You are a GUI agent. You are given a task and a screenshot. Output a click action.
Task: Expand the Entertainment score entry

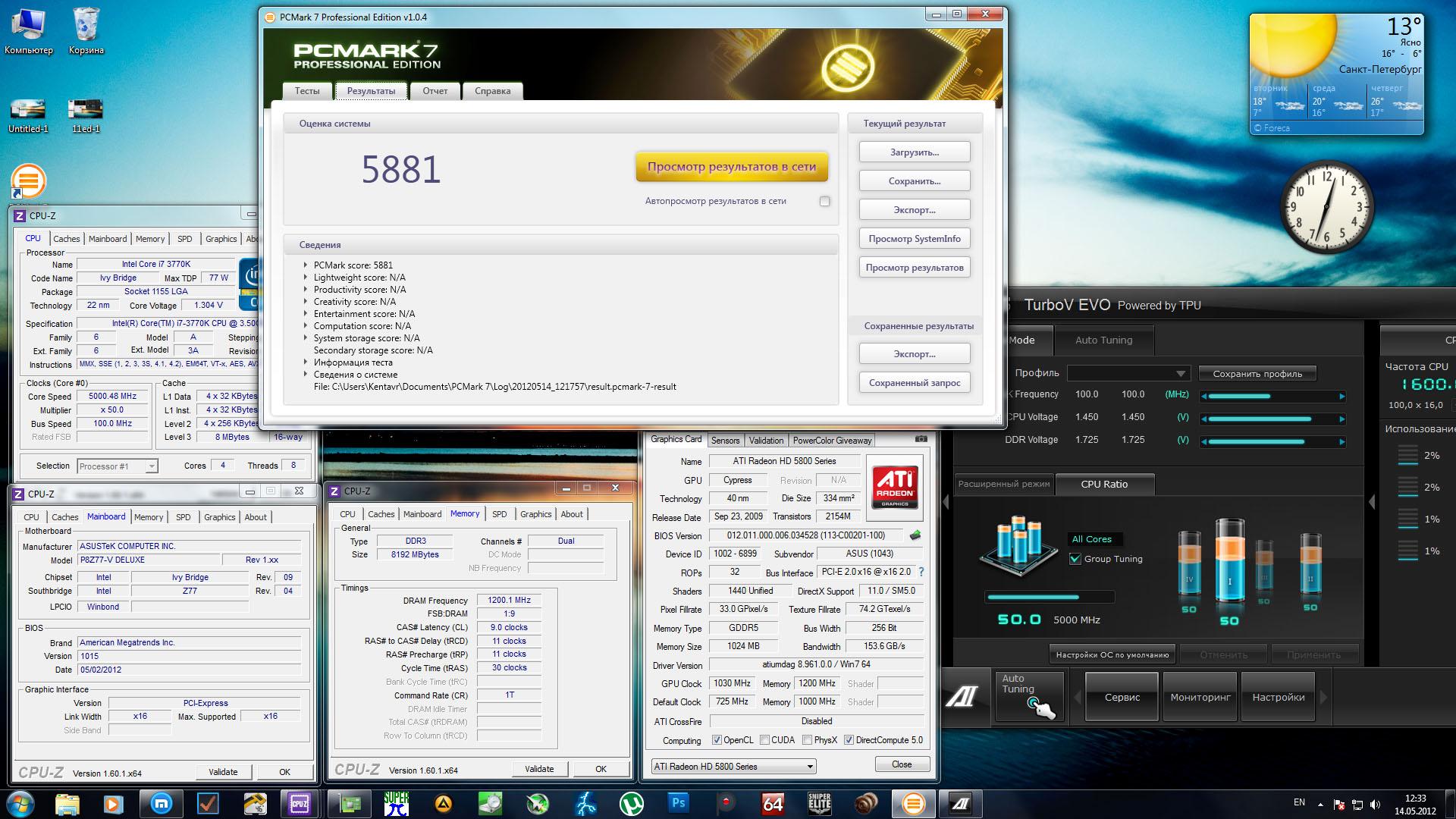306,314
